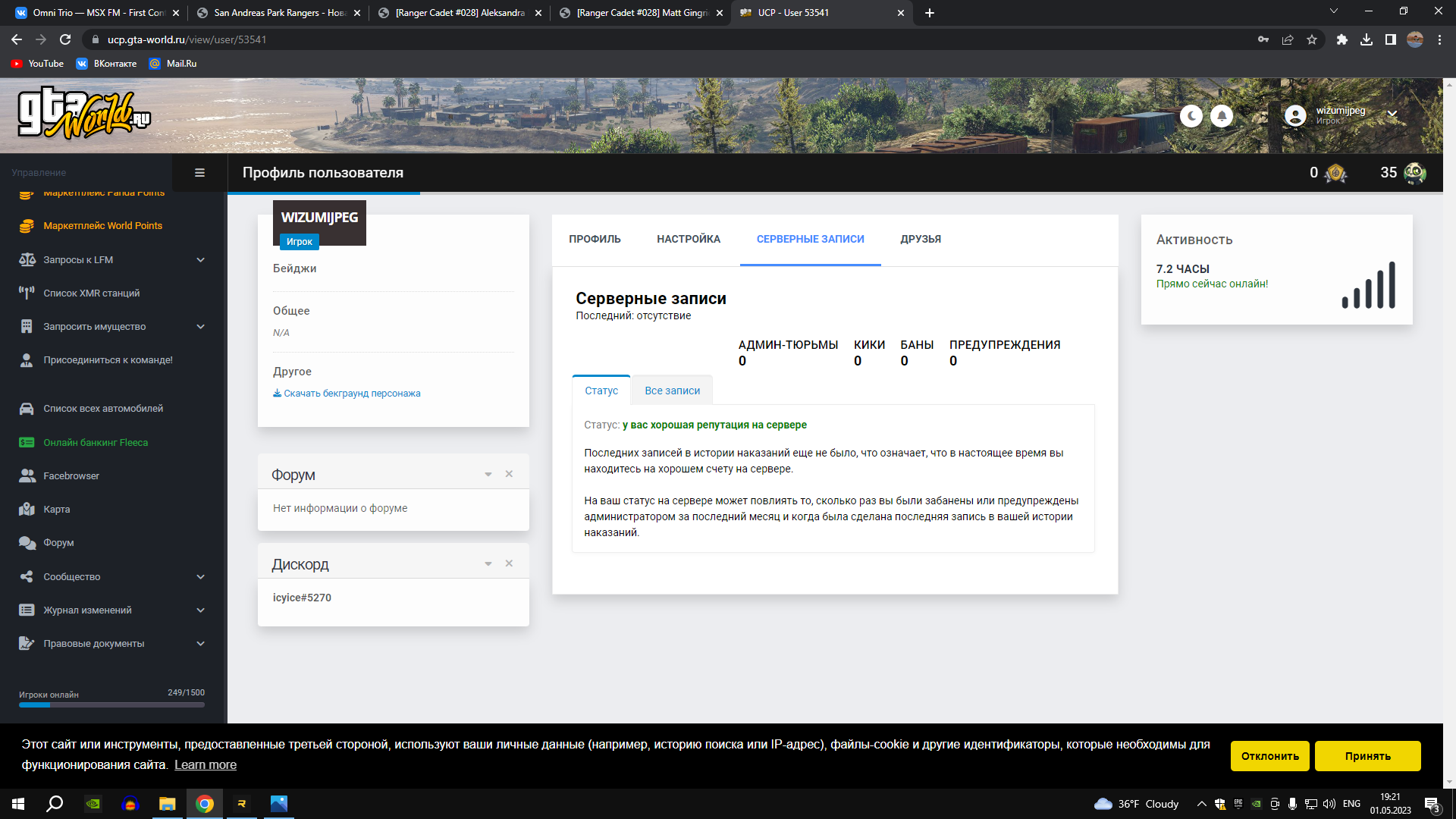Open Rockstar Games Launcher taskbar icon
This screenshot has height=819, width=1456.
[242, 804]
